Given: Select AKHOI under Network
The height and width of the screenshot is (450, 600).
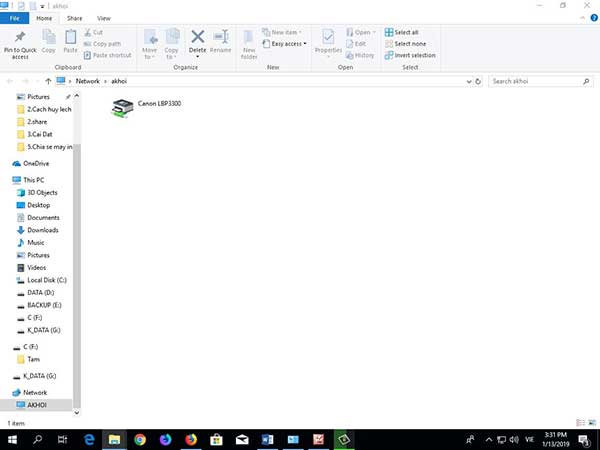Looking at the screenshot, I should pos(37,405).
